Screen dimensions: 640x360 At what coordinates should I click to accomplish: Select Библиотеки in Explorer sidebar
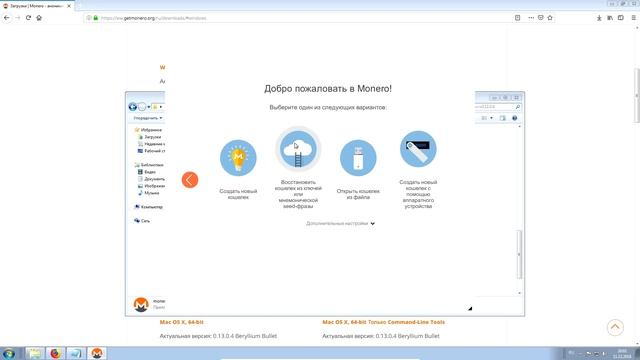point(149,165)
